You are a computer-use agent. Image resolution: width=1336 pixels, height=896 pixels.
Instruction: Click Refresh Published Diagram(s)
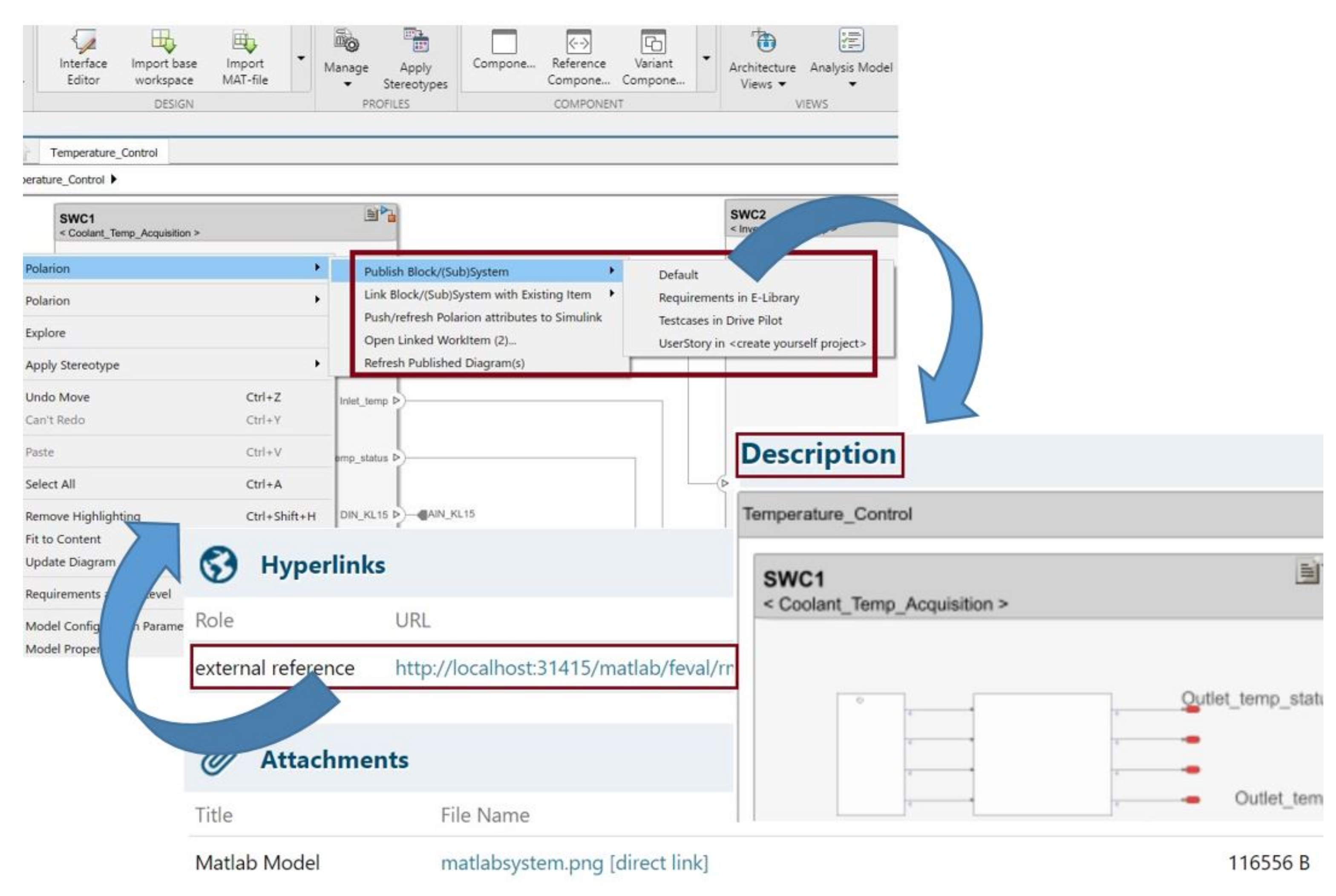click(443, 363)
